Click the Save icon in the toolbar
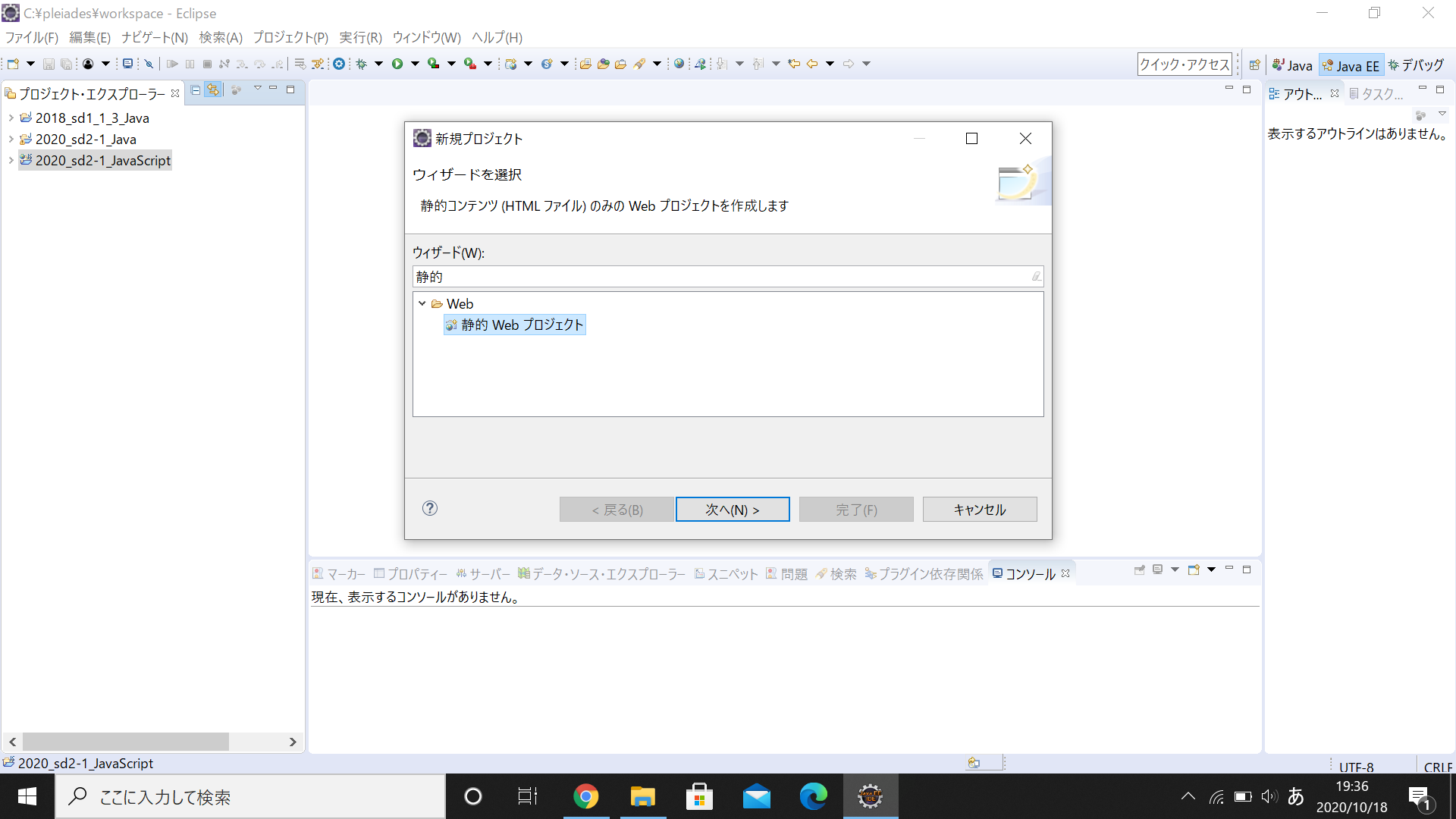Viewport: 1456px width, 819px height. coord(49,64)
